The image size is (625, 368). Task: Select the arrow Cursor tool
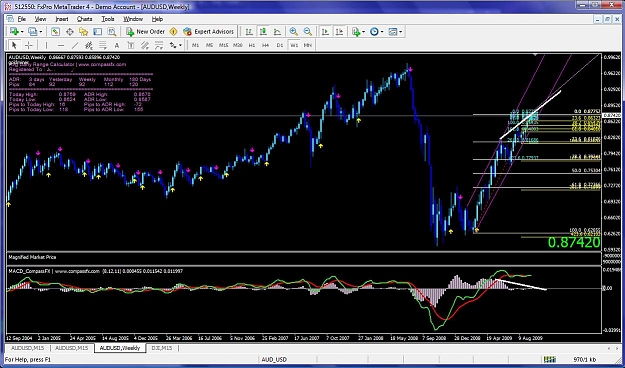coord(14,45)
